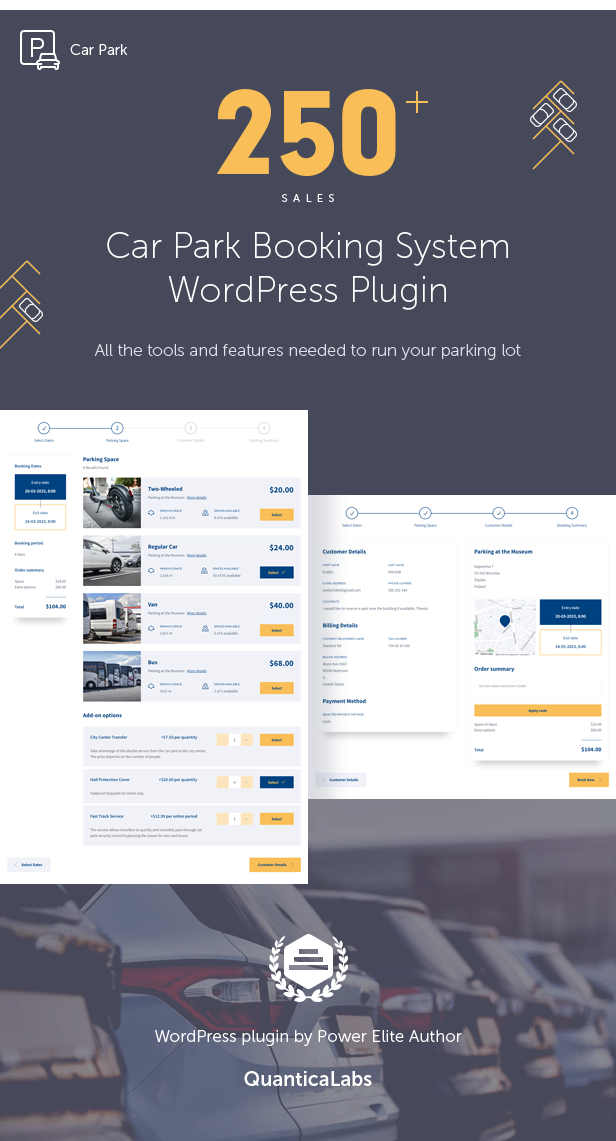Open the Regular Car thumbnail
616x1141 pixels.
[x=112, y=561]
